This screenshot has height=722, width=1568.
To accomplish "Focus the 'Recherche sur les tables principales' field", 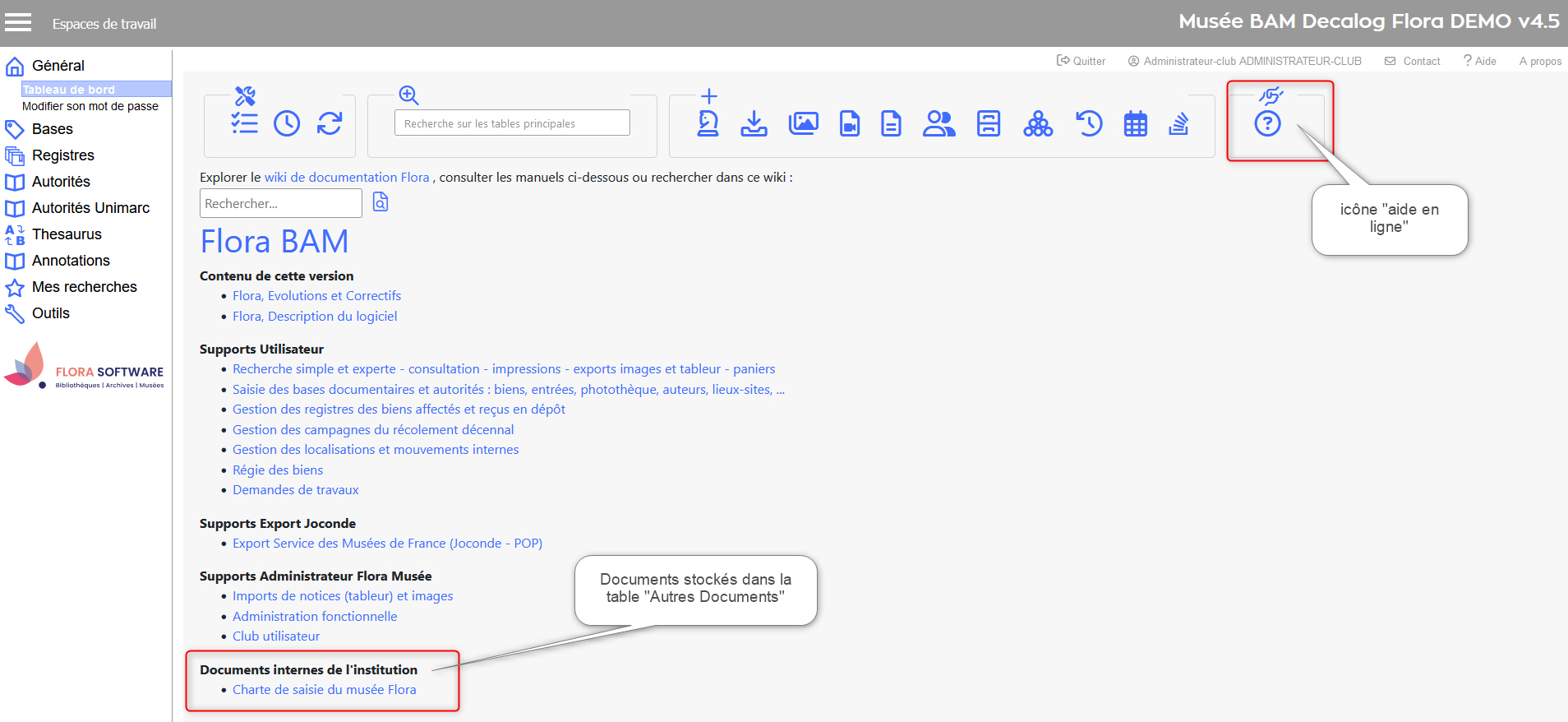I will (512, 123).
